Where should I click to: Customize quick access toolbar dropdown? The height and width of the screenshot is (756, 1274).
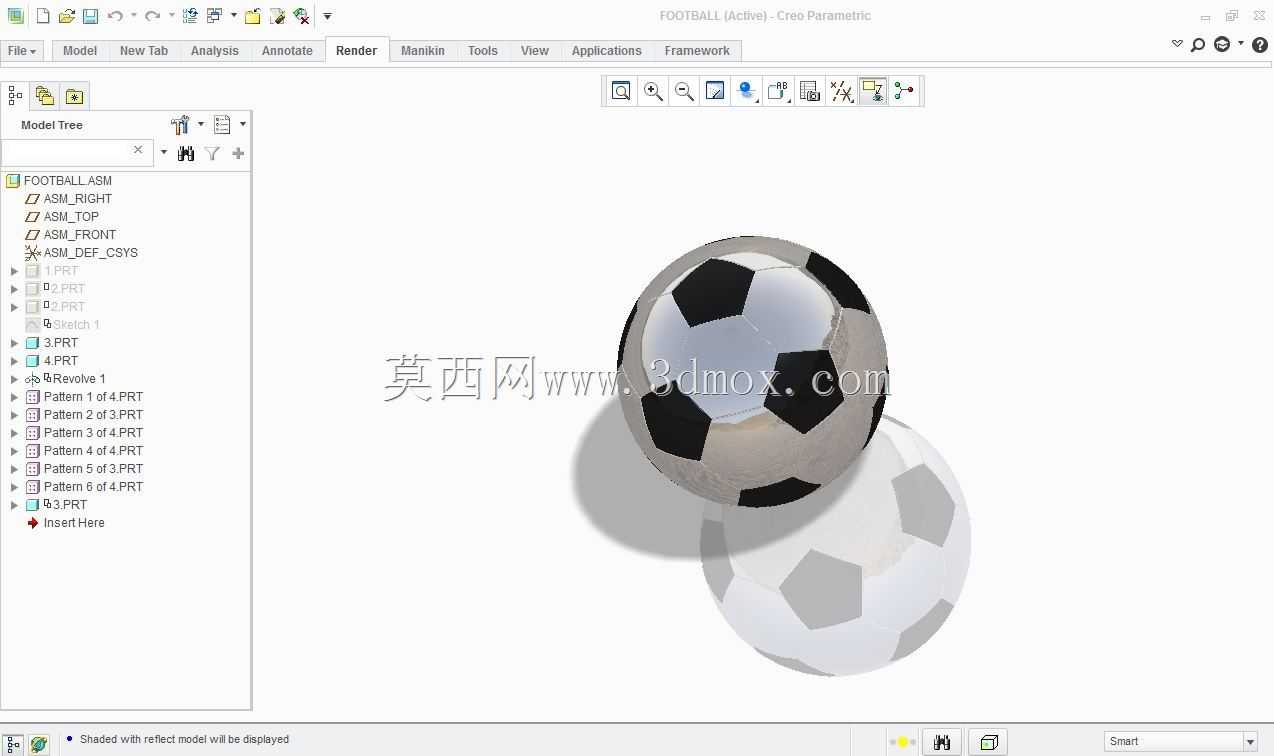[x=327, y=16]
